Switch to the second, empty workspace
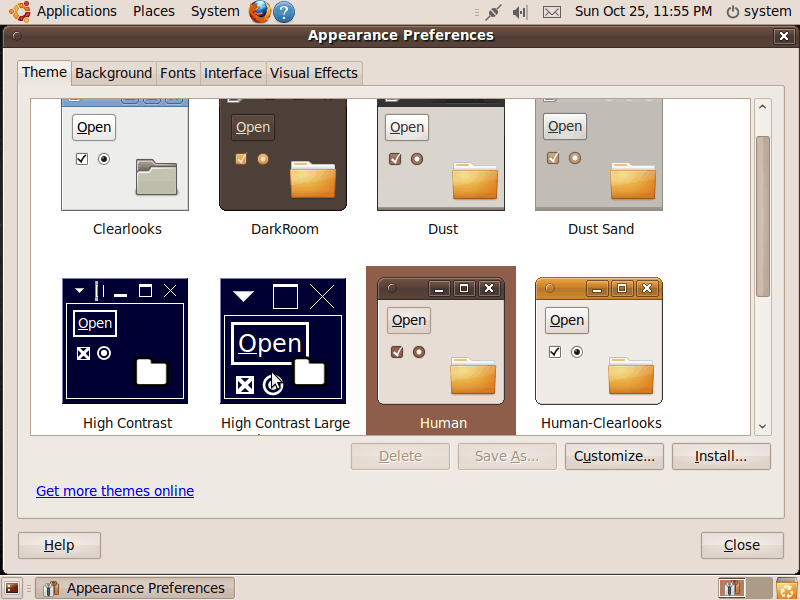The height and width of the screenshot is (600, 800). 759,588
